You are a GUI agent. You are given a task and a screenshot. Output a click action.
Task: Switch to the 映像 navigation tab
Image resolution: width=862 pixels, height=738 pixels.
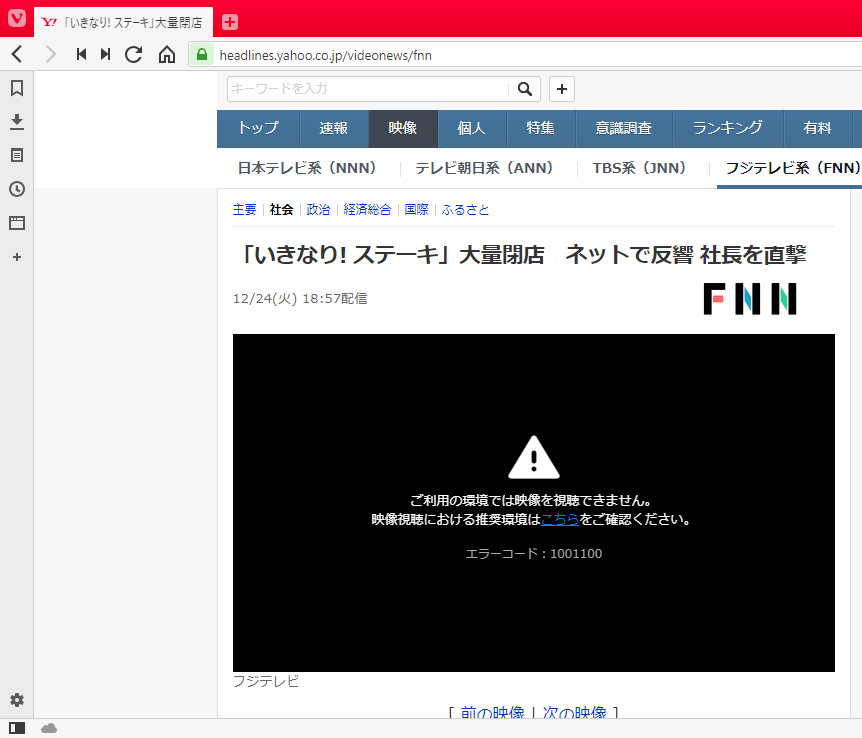click(x=402, y=128)
